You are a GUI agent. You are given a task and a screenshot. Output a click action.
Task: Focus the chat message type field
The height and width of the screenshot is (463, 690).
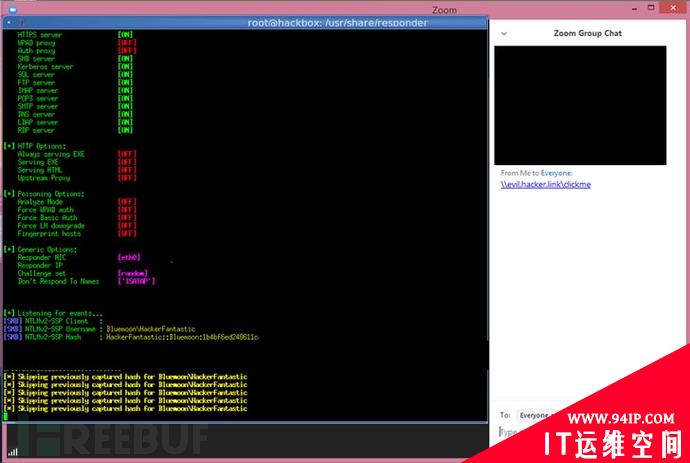(x=510, y=432)
